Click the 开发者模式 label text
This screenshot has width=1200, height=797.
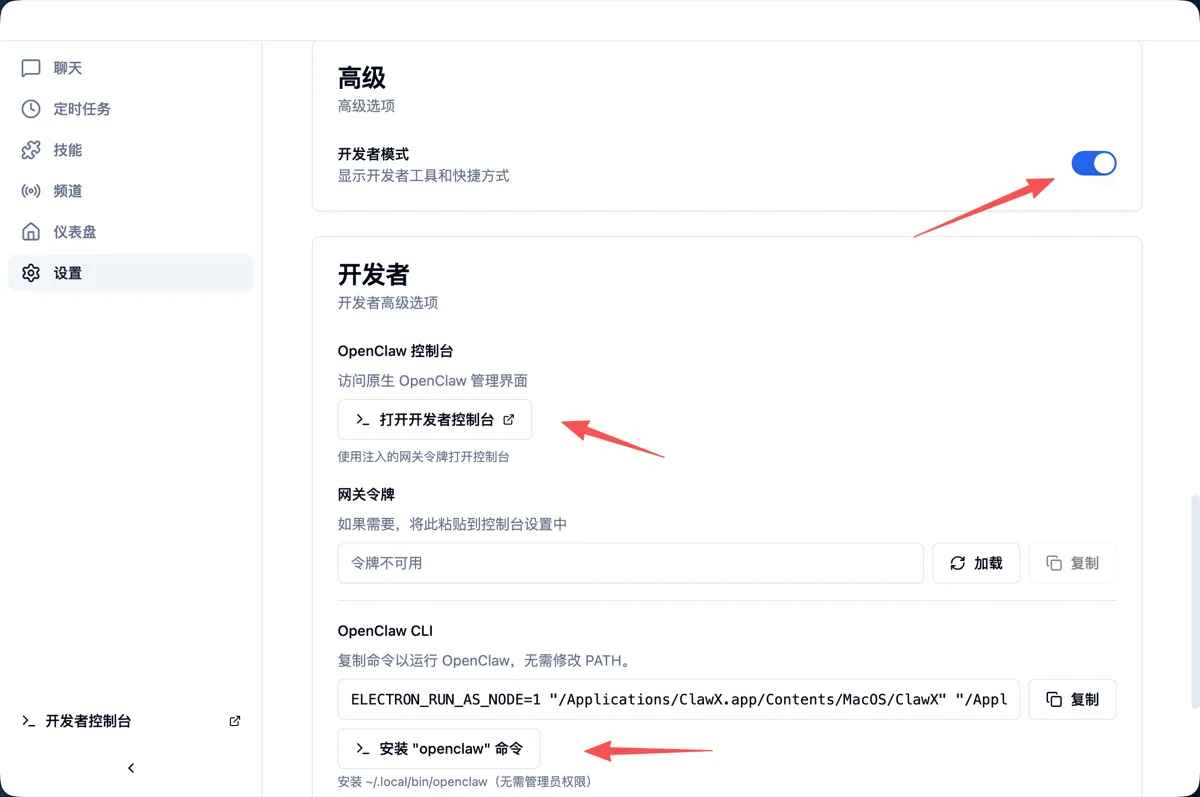coord(373,154)
